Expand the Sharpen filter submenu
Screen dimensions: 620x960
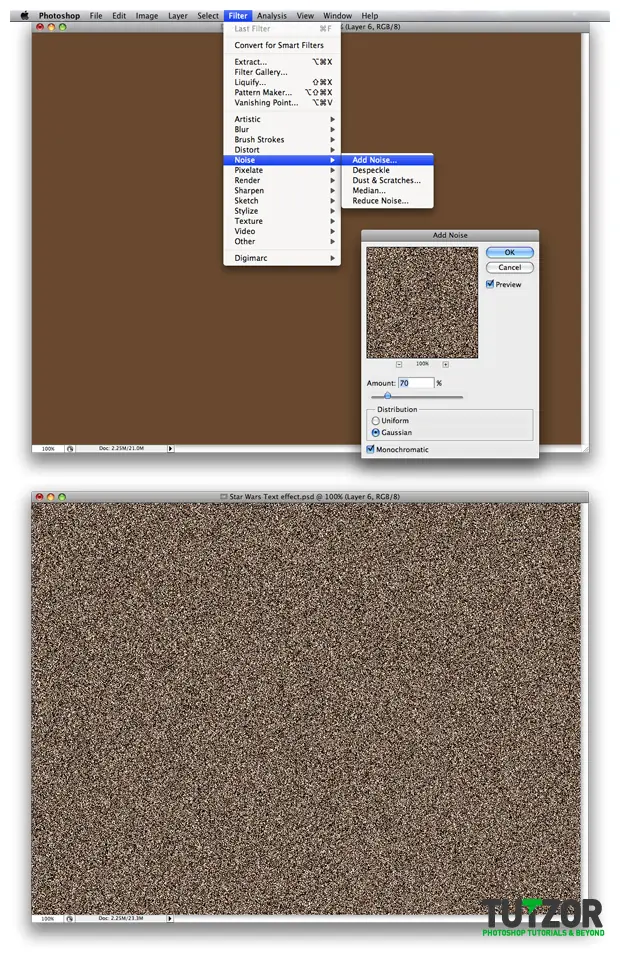pyautogui.click(x=282, y=190)
